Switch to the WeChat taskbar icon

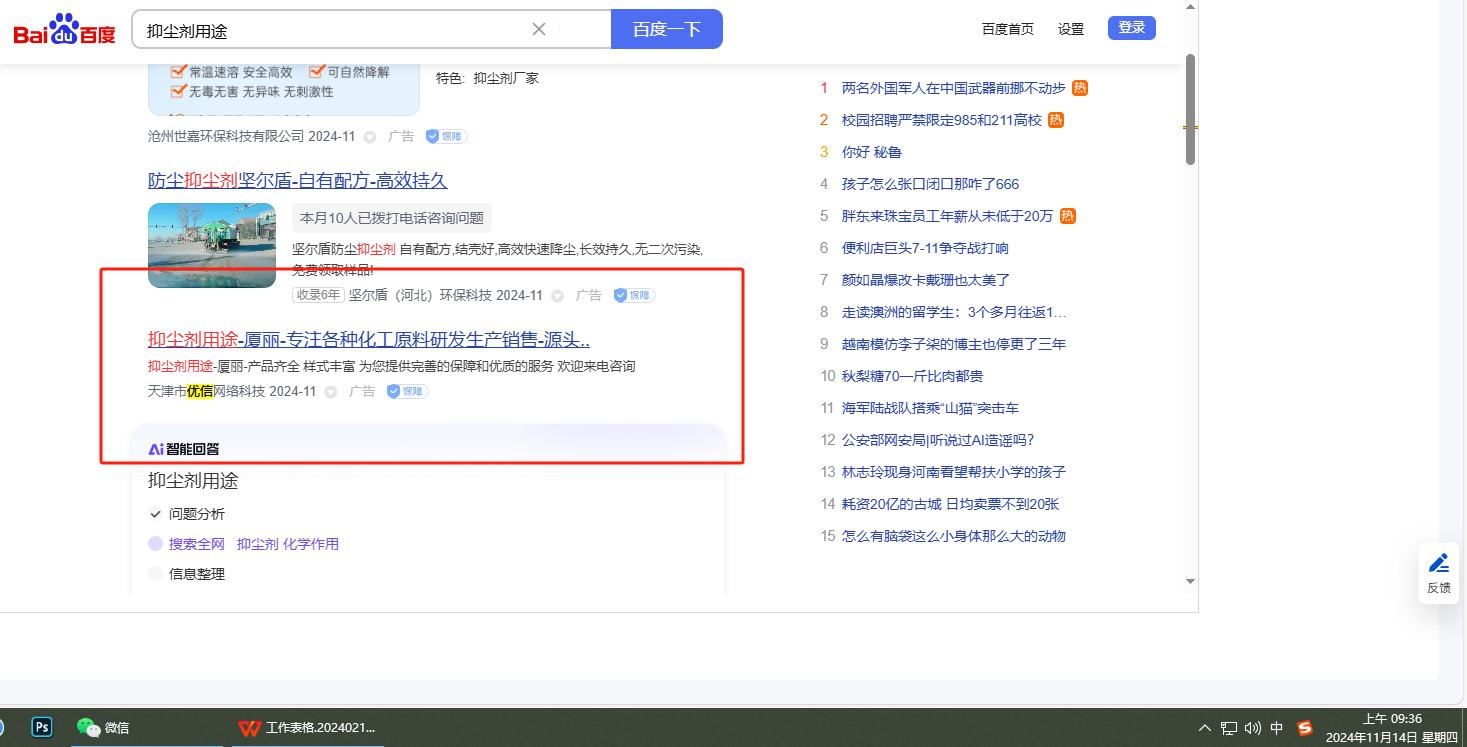coord(89,727)
